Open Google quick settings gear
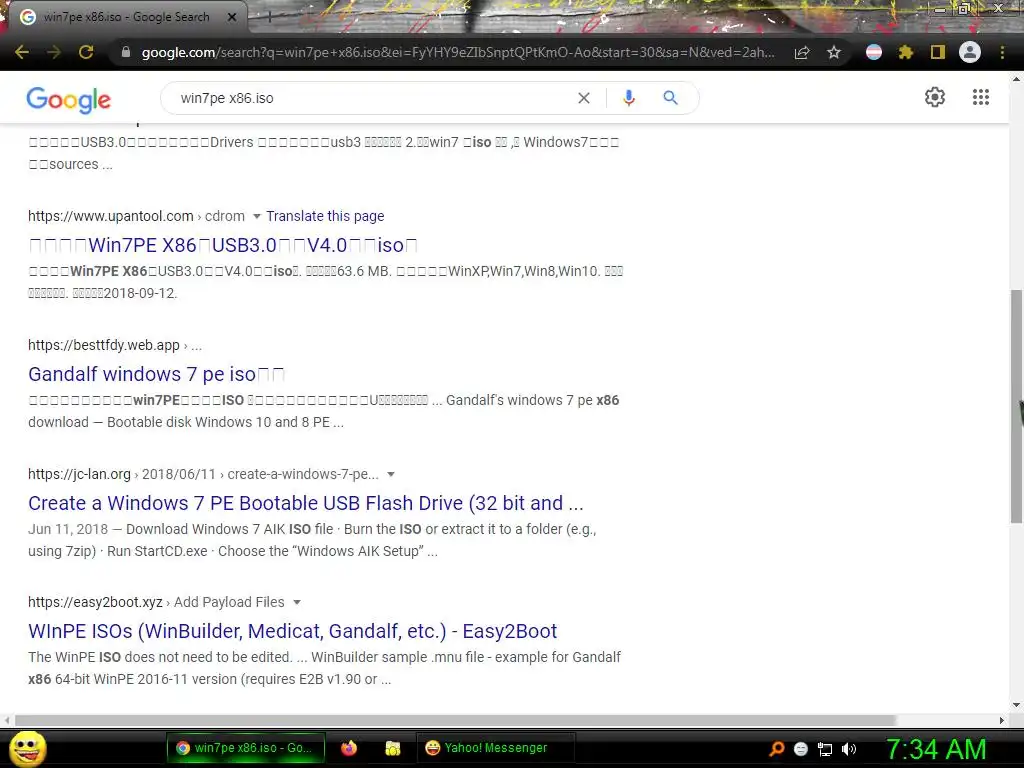The width and height of the screenshot is (1024, 768). [x=935, y=97]
